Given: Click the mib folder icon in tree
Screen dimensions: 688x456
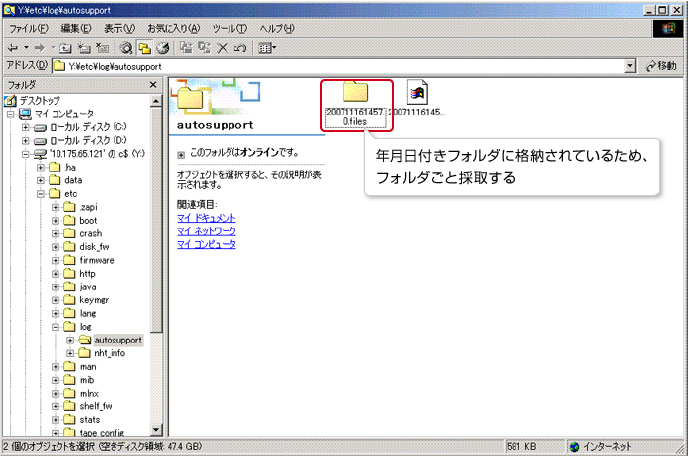Looking at the screenshot, I should [x=69, y=380].
